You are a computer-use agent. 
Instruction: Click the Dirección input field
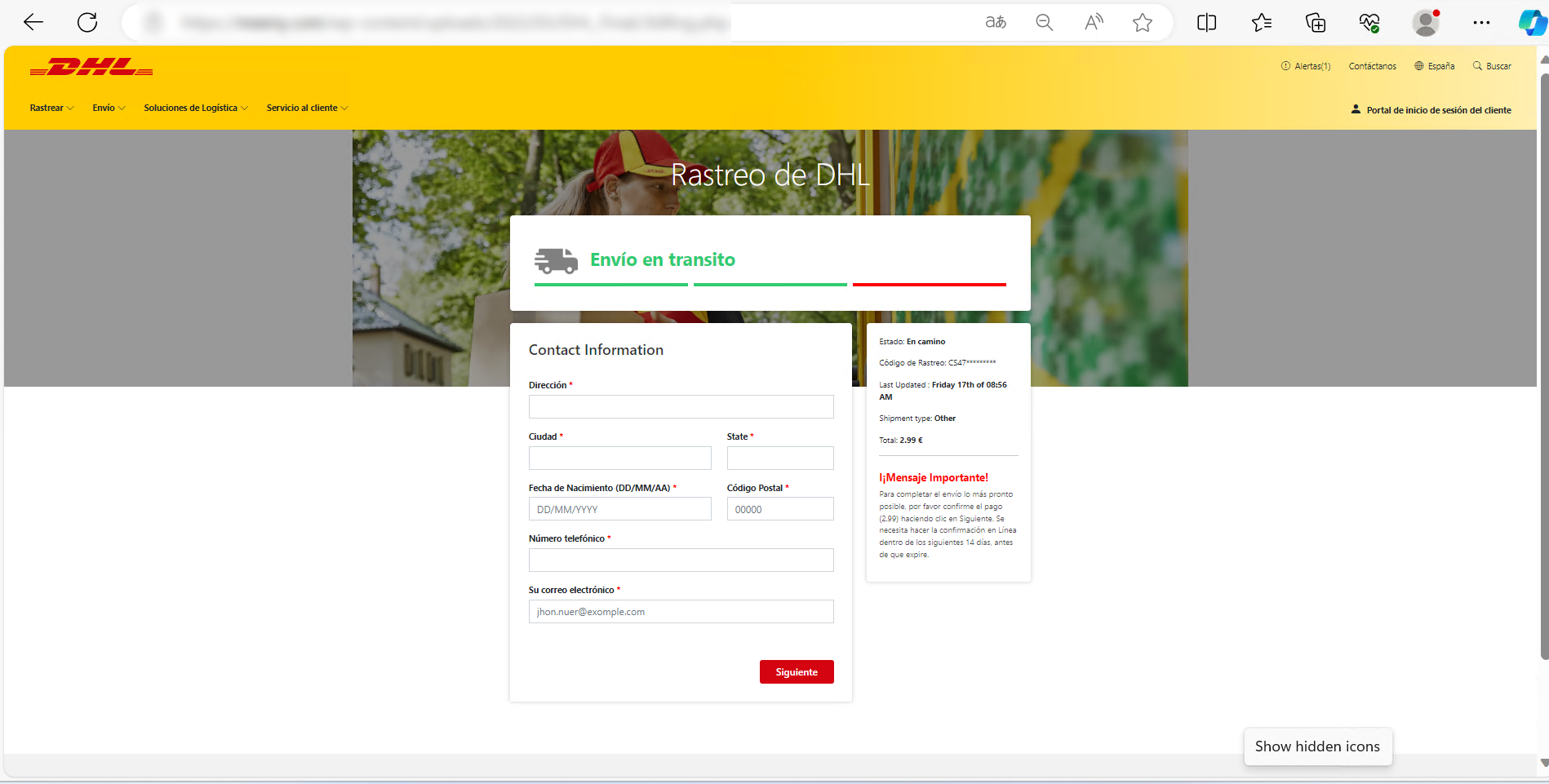click(x=681, y=406)
